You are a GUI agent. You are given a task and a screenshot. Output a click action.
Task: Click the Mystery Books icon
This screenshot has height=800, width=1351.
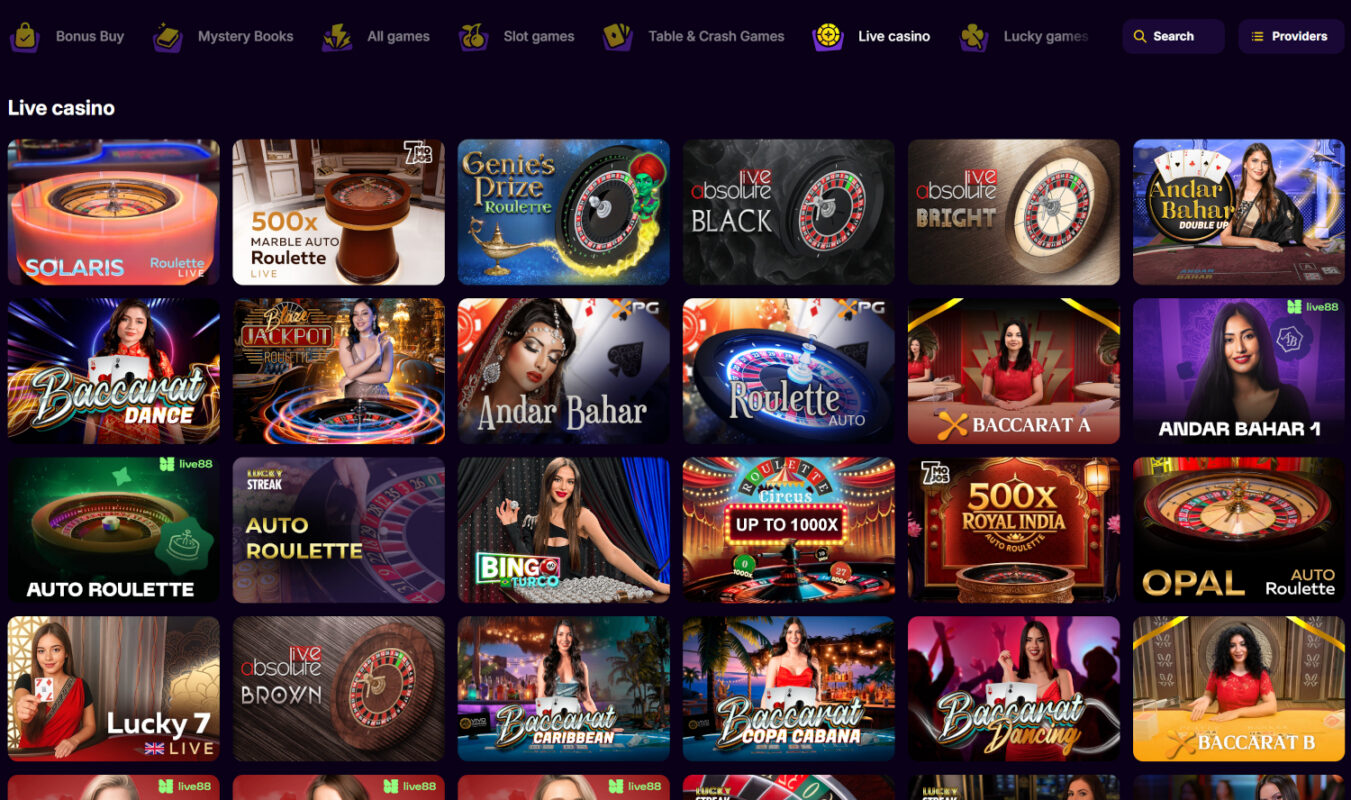pyautogui.click(x=167, y=37)
